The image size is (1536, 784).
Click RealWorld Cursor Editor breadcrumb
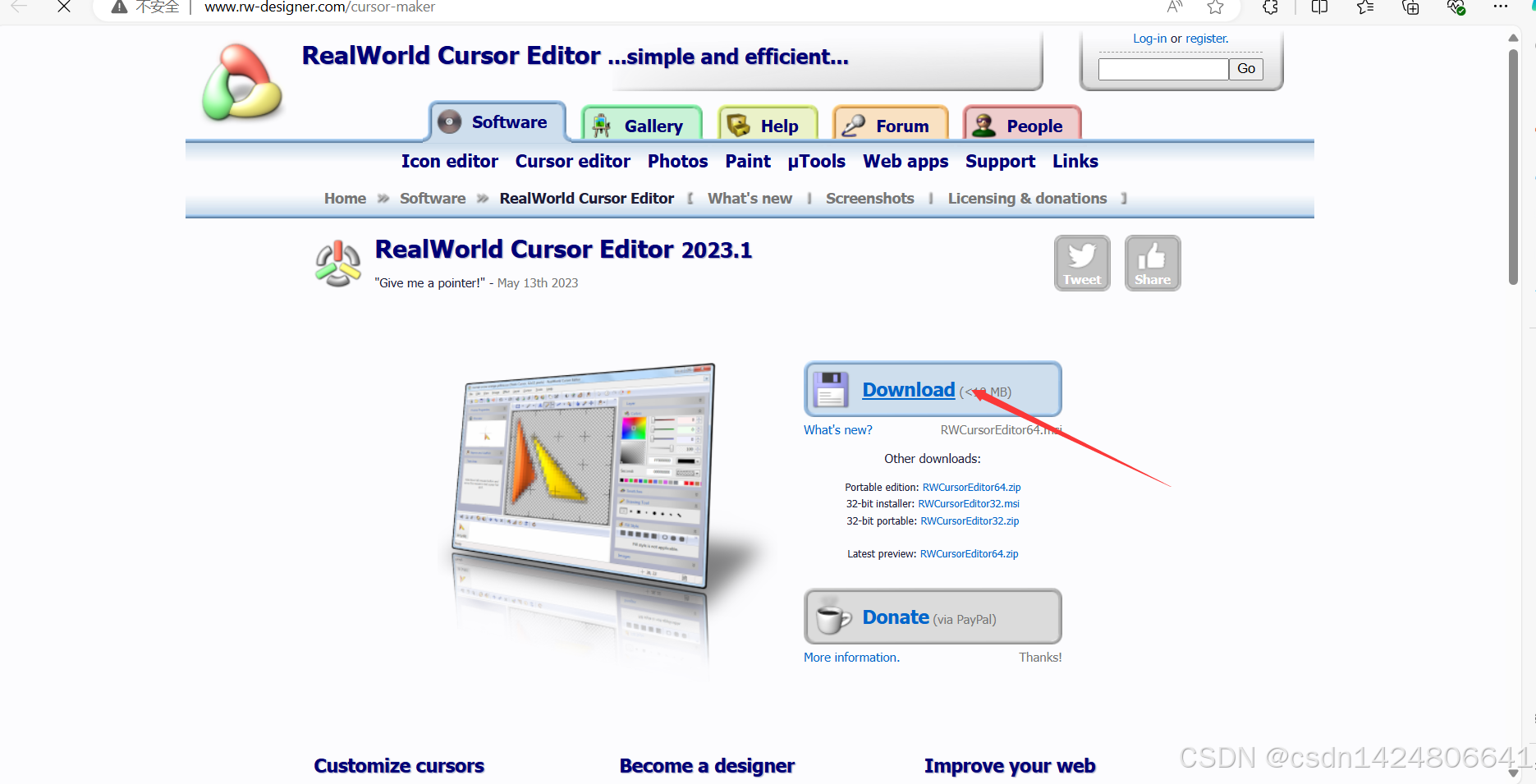tap(586, 199)
